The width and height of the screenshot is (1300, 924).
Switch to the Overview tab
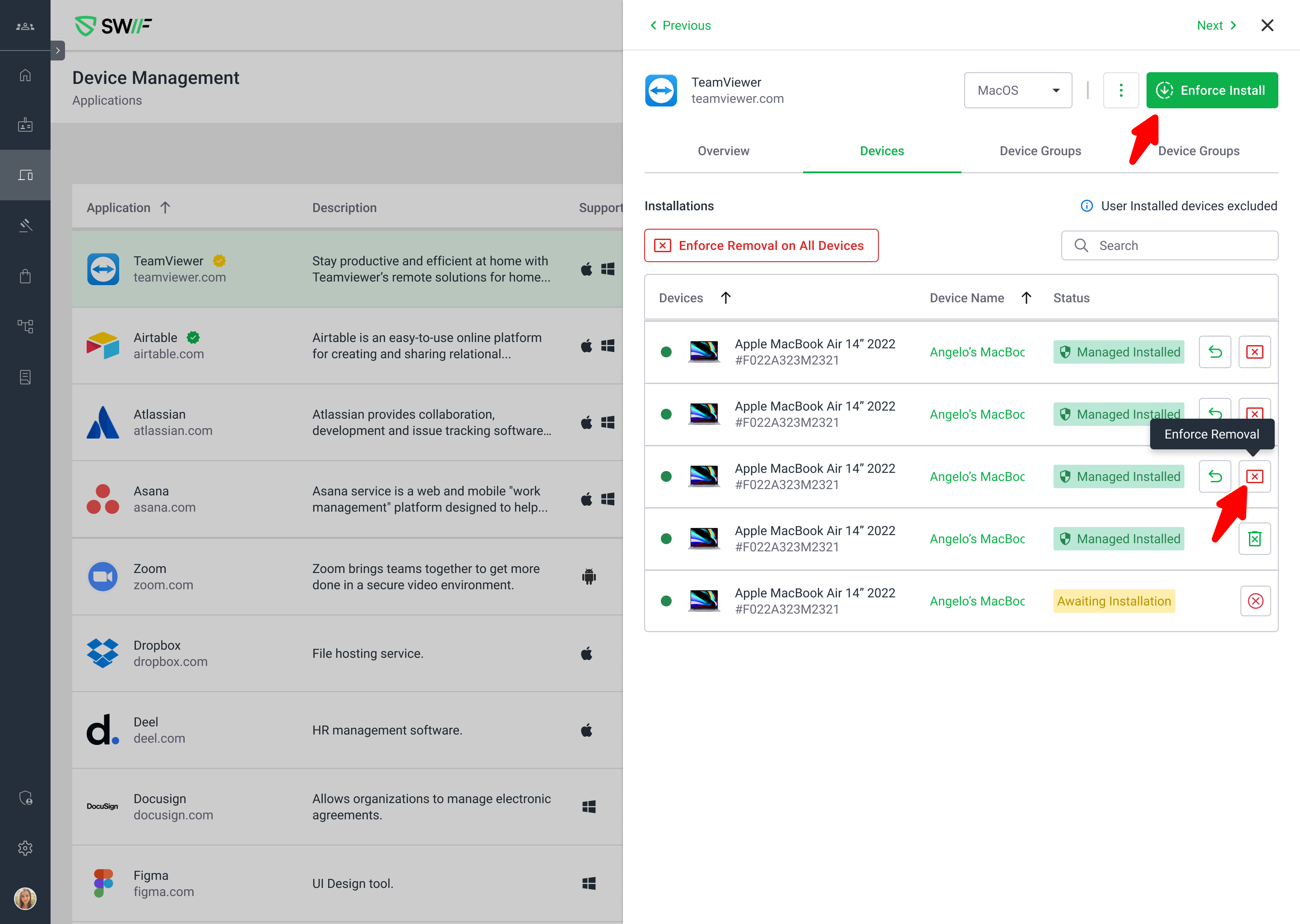click(x=723, y=151)
